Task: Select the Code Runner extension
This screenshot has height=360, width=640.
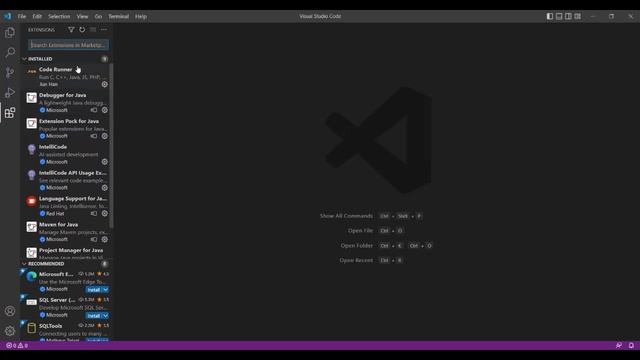Action: [65, 76]
